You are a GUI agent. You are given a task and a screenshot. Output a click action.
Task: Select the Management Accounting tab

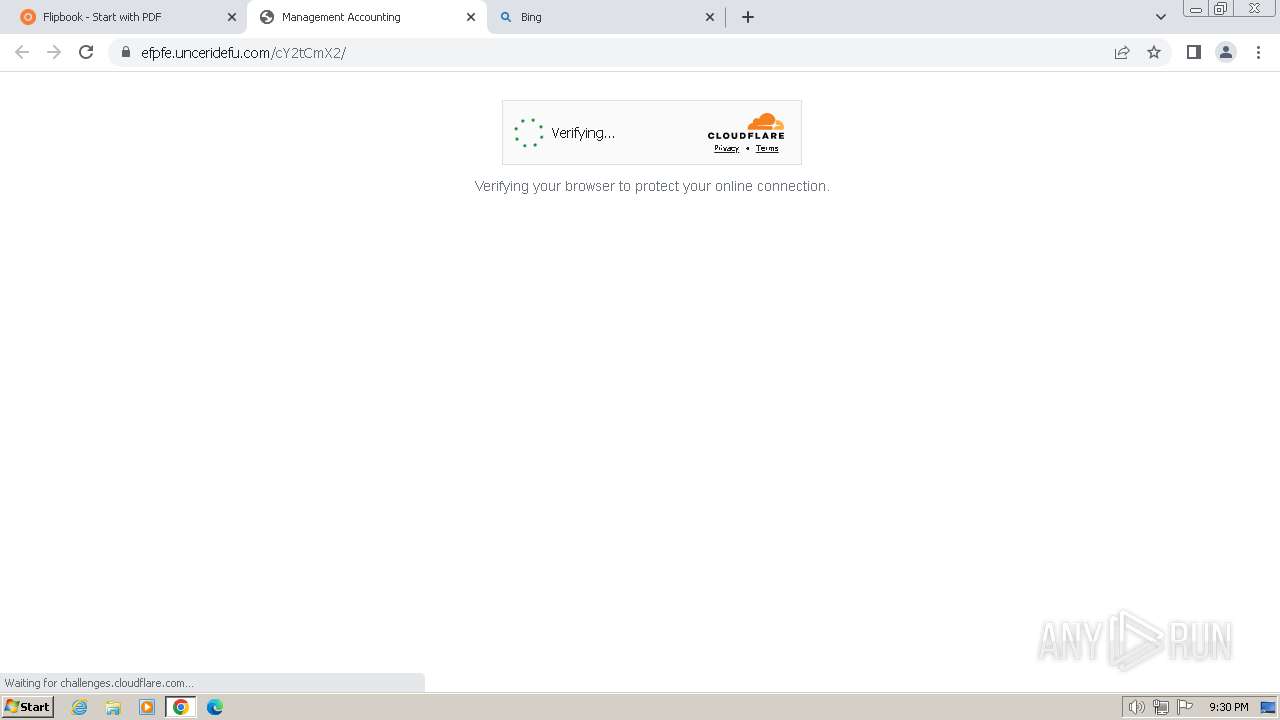366,17
